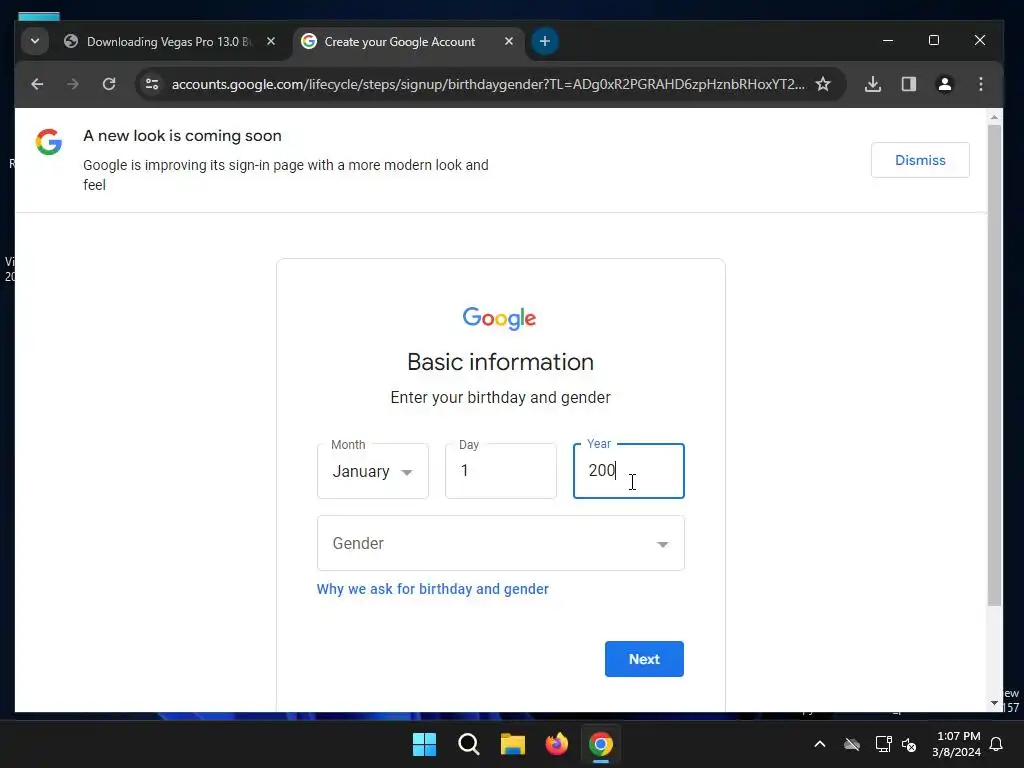Launch Firefox from the taskbar
Image resolution: width=1024 pixels, height=768 pixels.
click(556, 744)
